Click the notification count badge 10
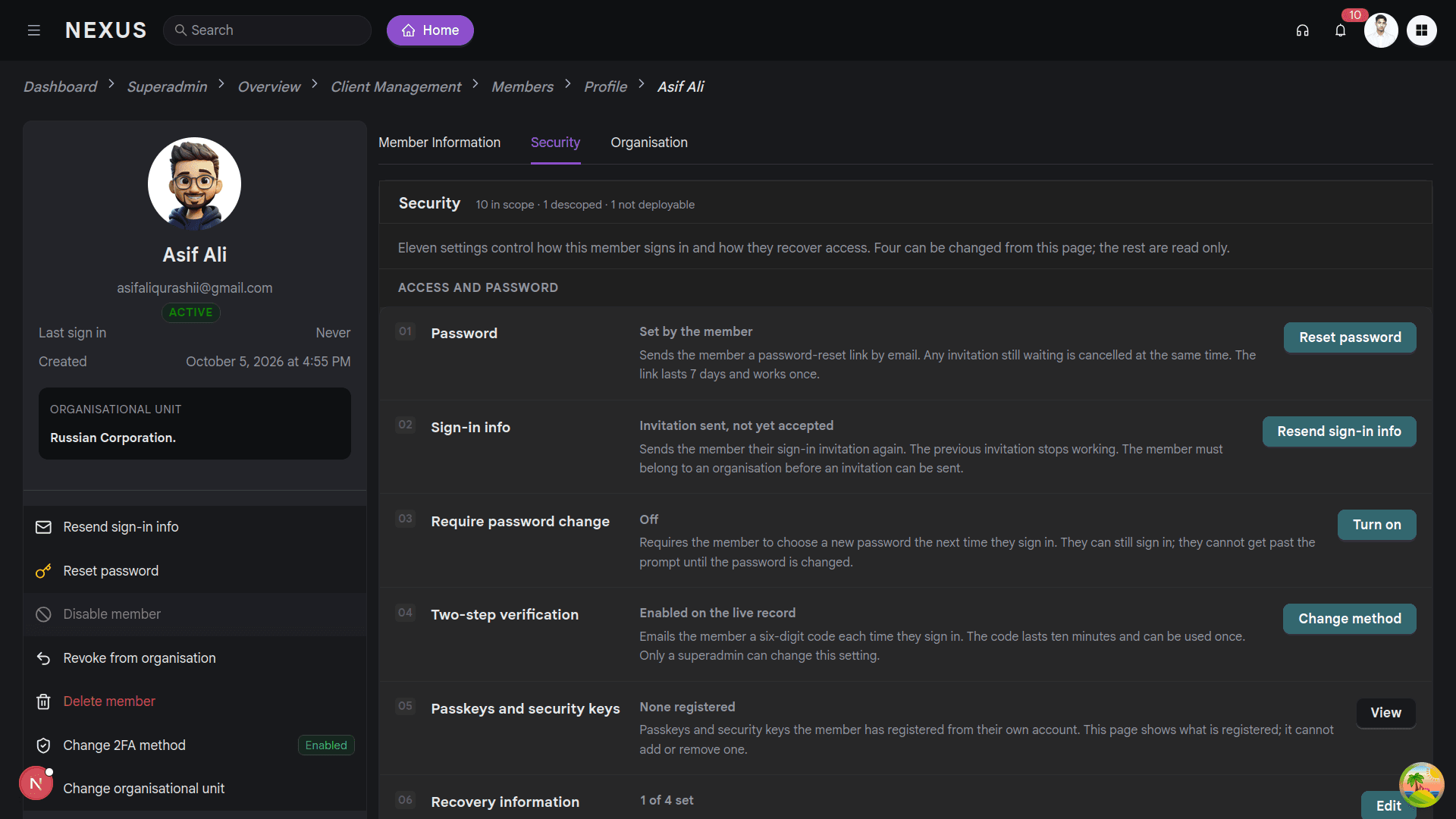Screen dimensions: 1456x819 [x=1354, y=15]
